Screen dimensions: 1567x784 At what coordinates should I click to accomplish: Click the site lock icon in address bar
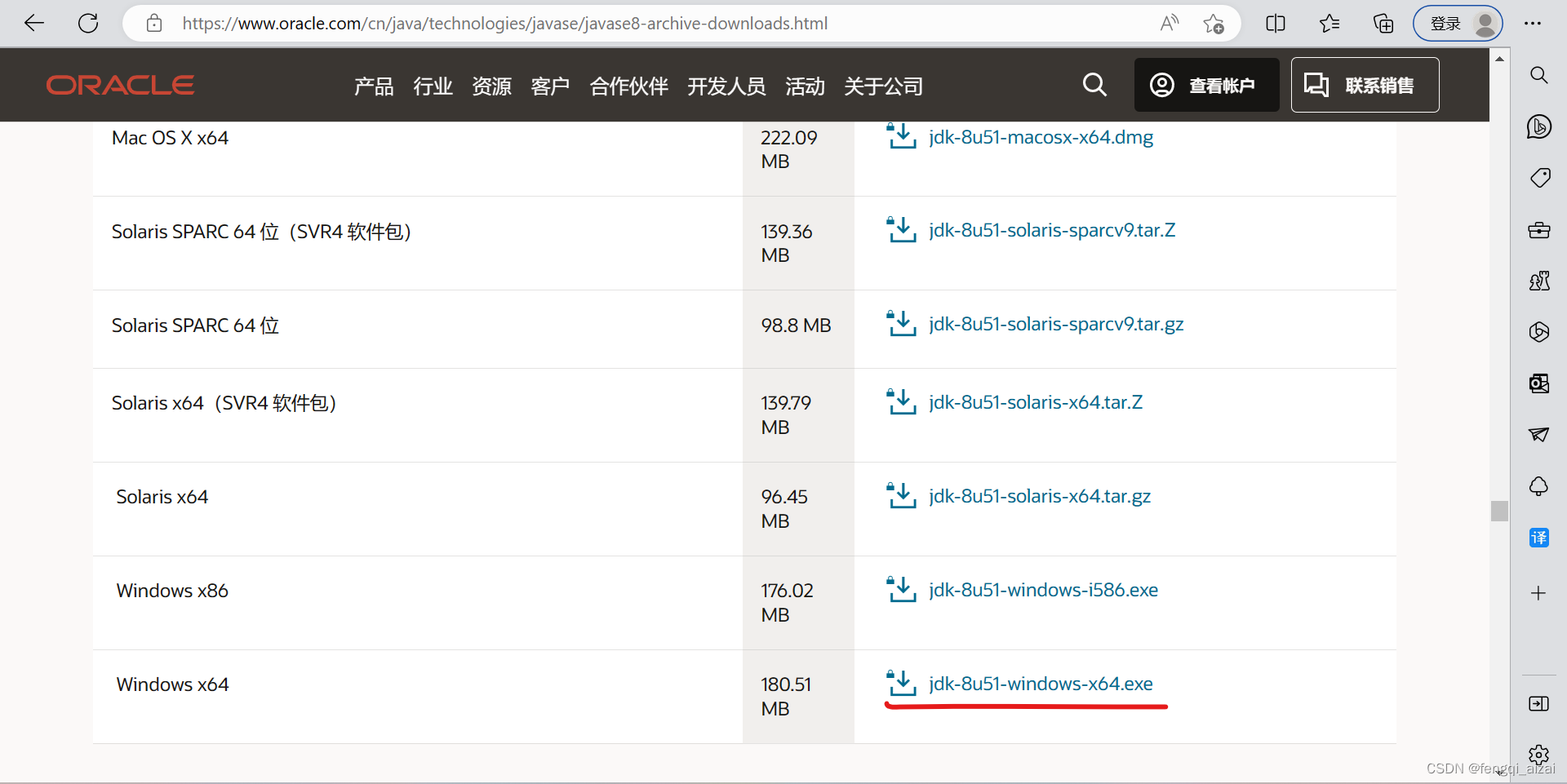pyautogui.click(x=154, y=23)
